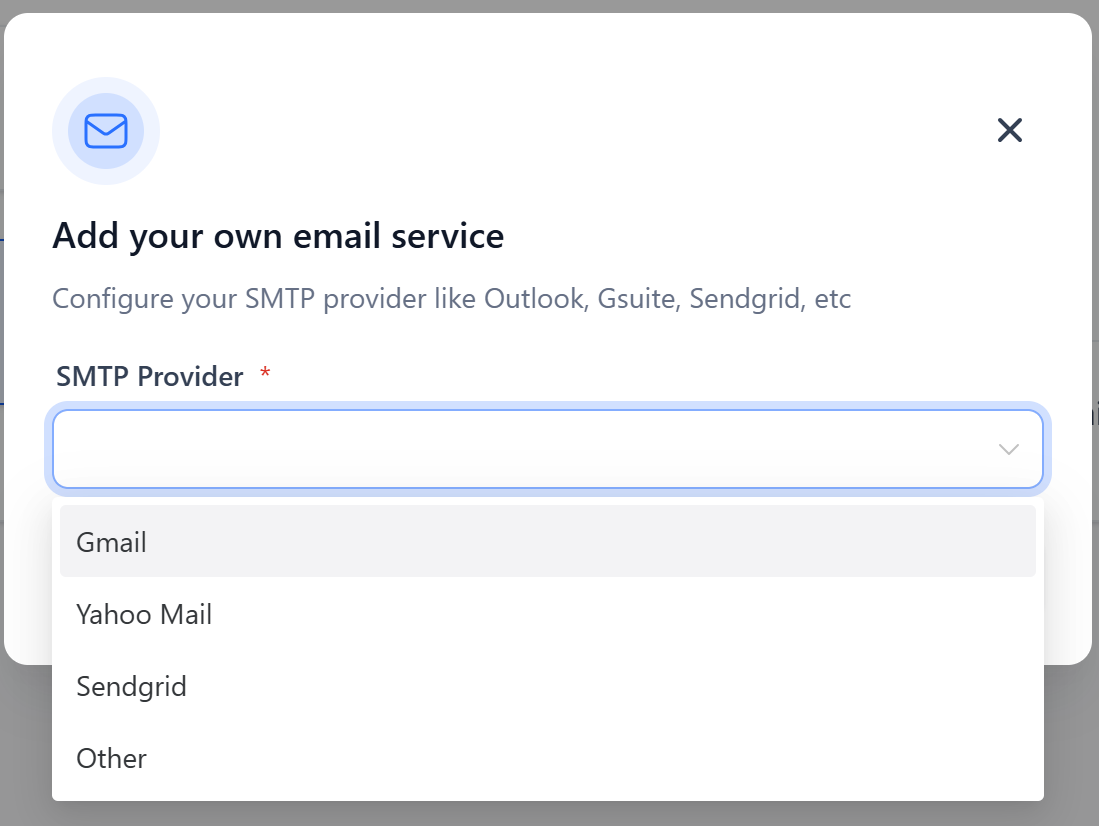The height and width of the screenshot is (826, 1099).
Task: Click the SMTP Provider chevron arrow
Action: (x=1008, y=450)
